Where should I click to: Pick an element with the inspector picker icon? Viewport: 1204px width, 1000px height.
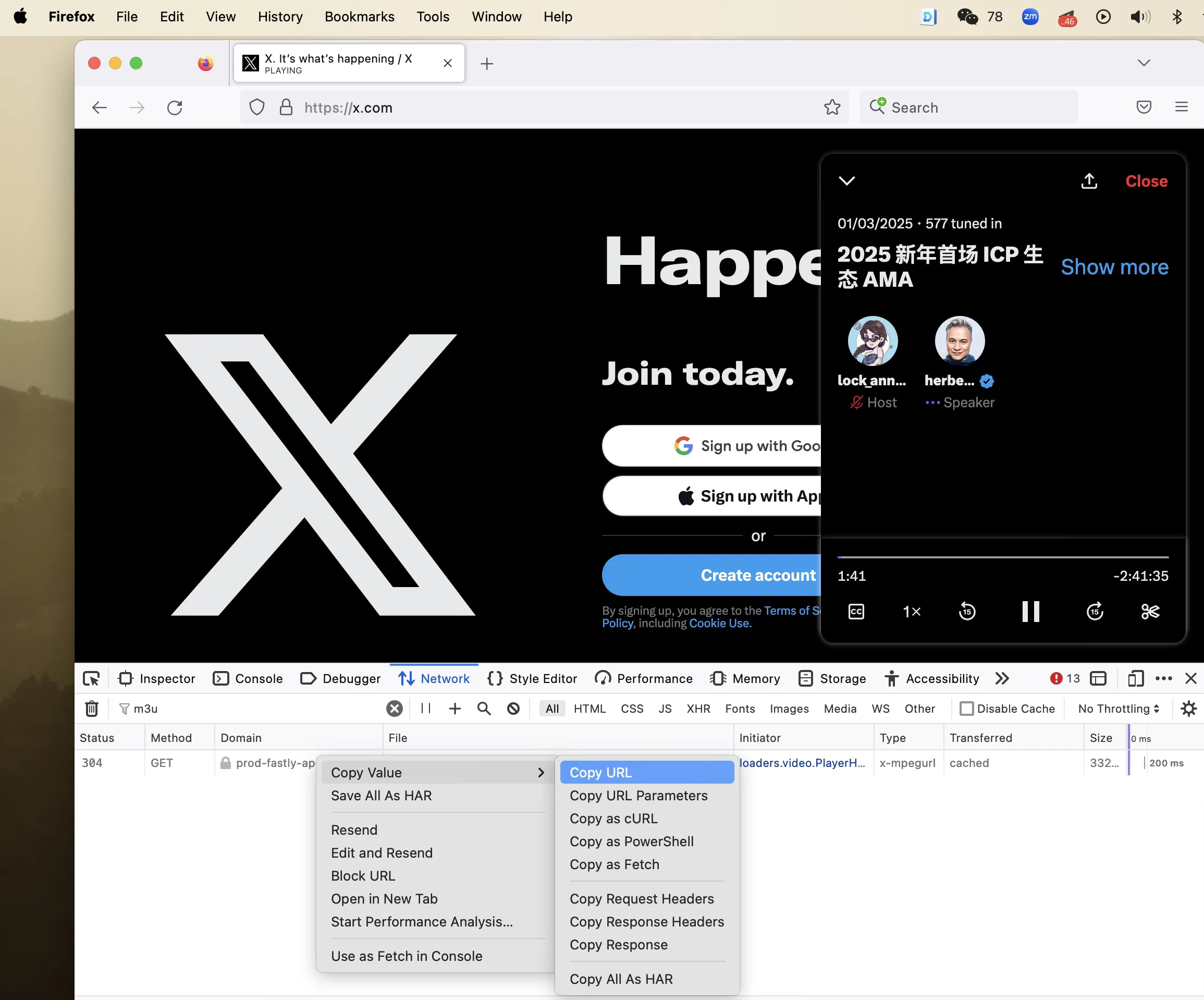91,678
